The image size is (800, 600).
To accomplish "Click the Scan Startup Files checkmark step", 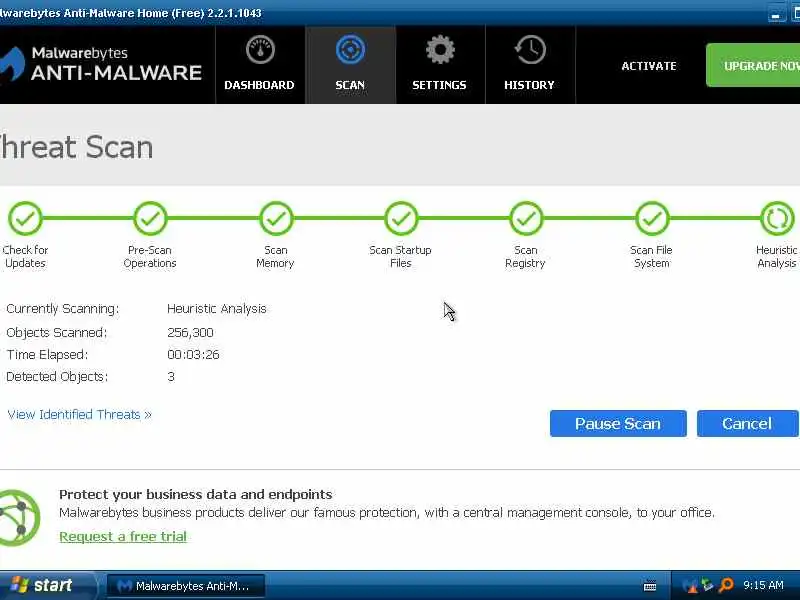I will pos(401,219).
